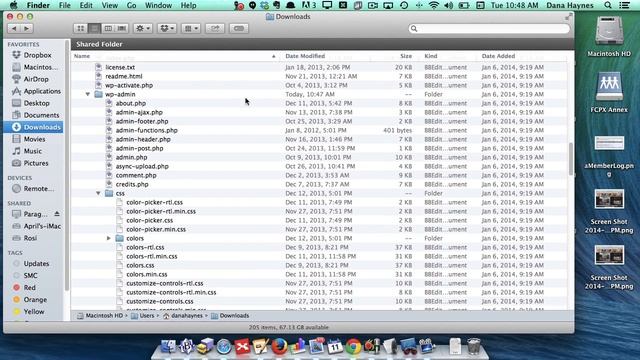Open the Trash in the Dock
This screenshot has height=360, width=640.
pos(473,346)
